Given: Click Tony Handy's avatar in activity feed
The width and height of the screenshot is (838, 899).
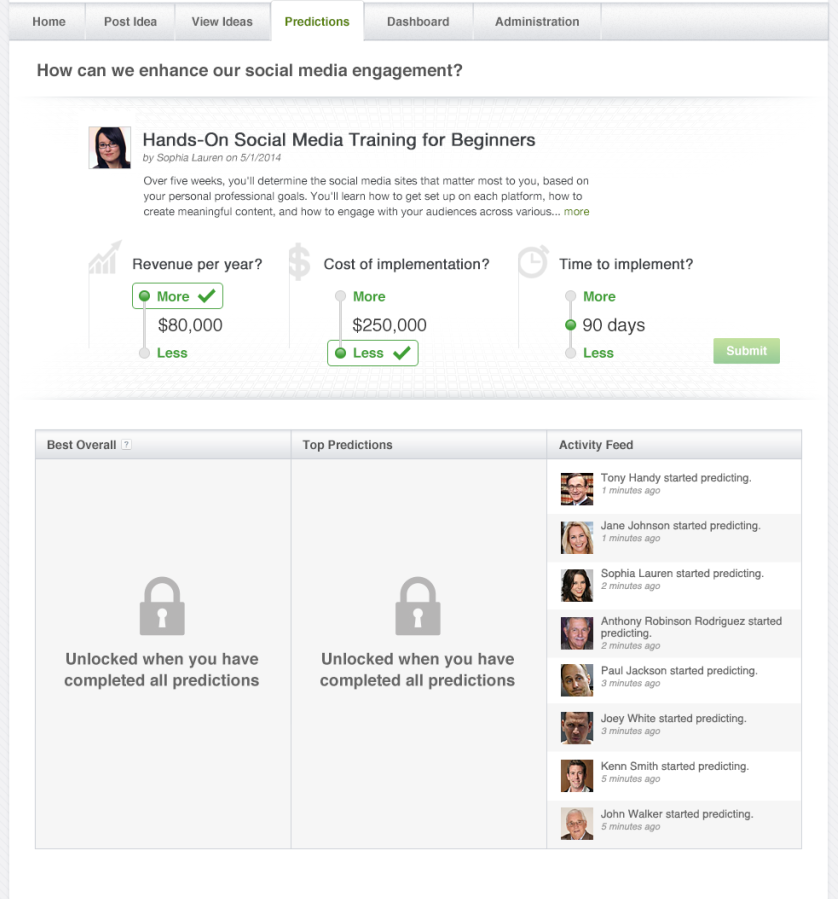Looking at the screenshot, I should 577,489.
